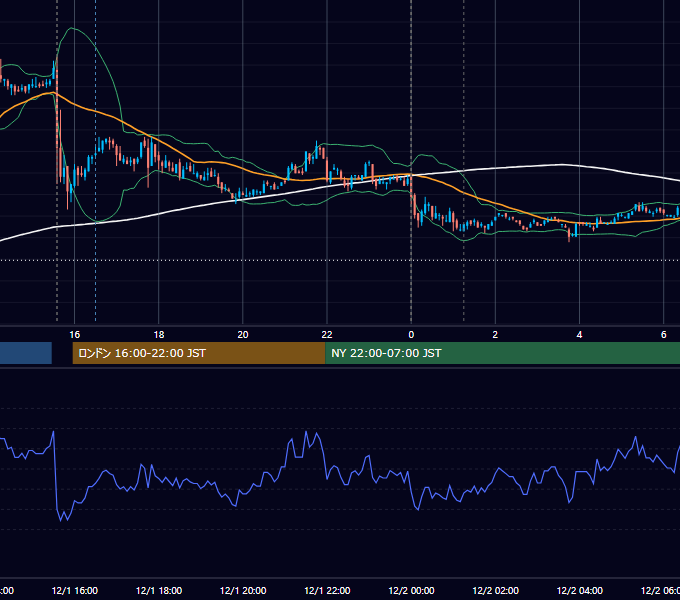Click the 4 hour label on chart axis

(579, 335)
